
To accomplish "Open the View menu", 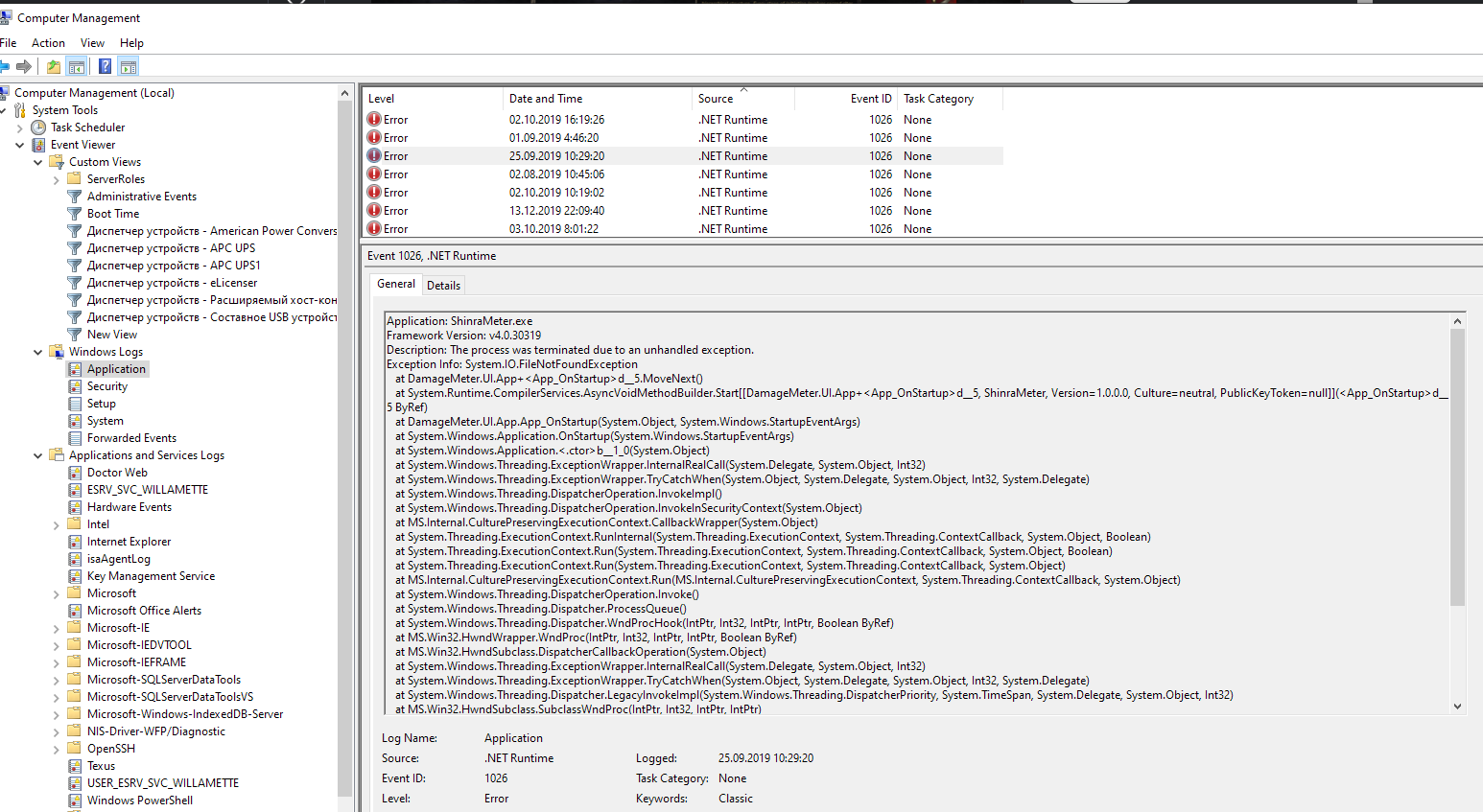I will click(x=92, y=43).
